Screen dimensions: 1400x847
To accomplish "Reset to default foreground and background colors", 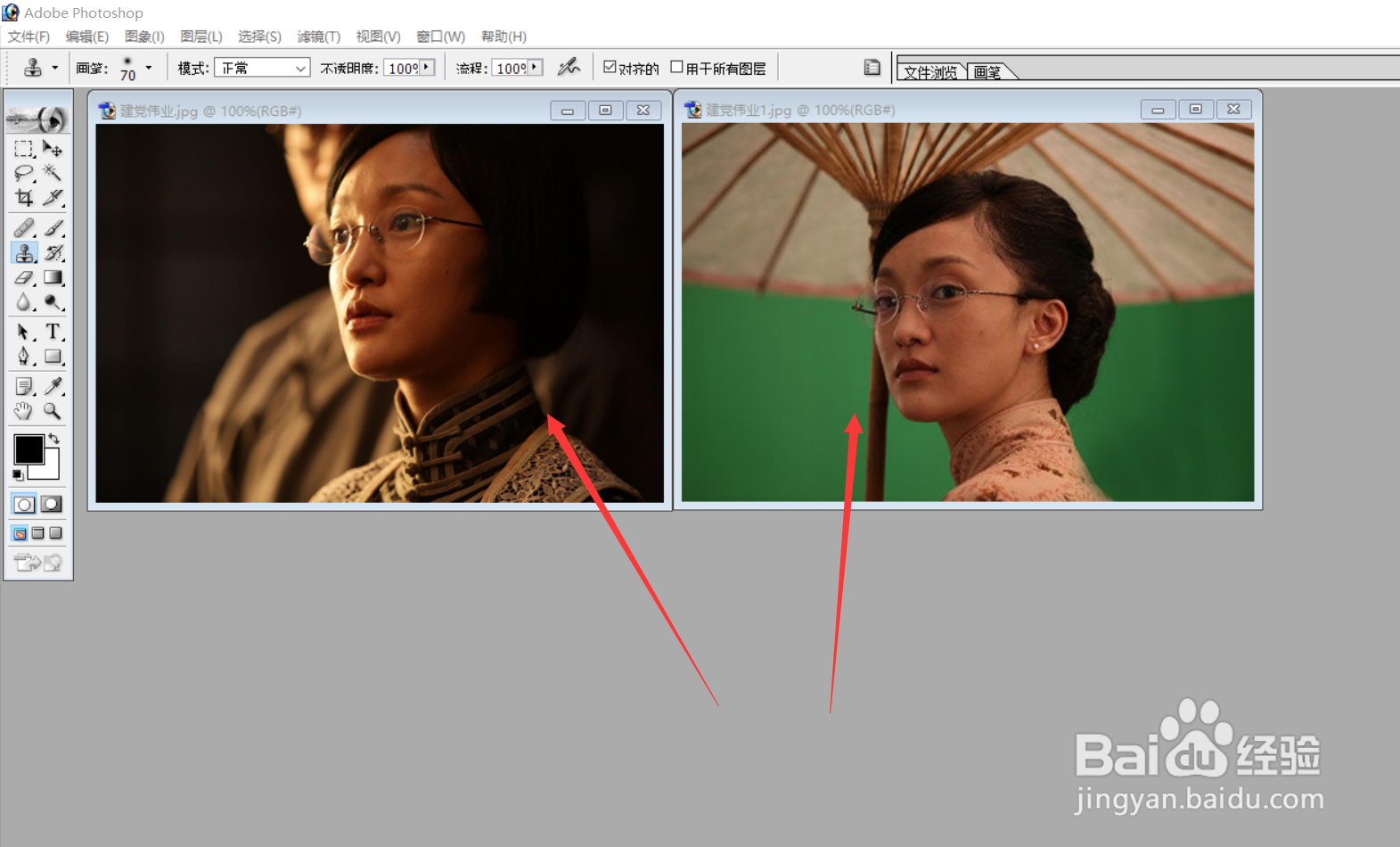I will pos(18,475).
